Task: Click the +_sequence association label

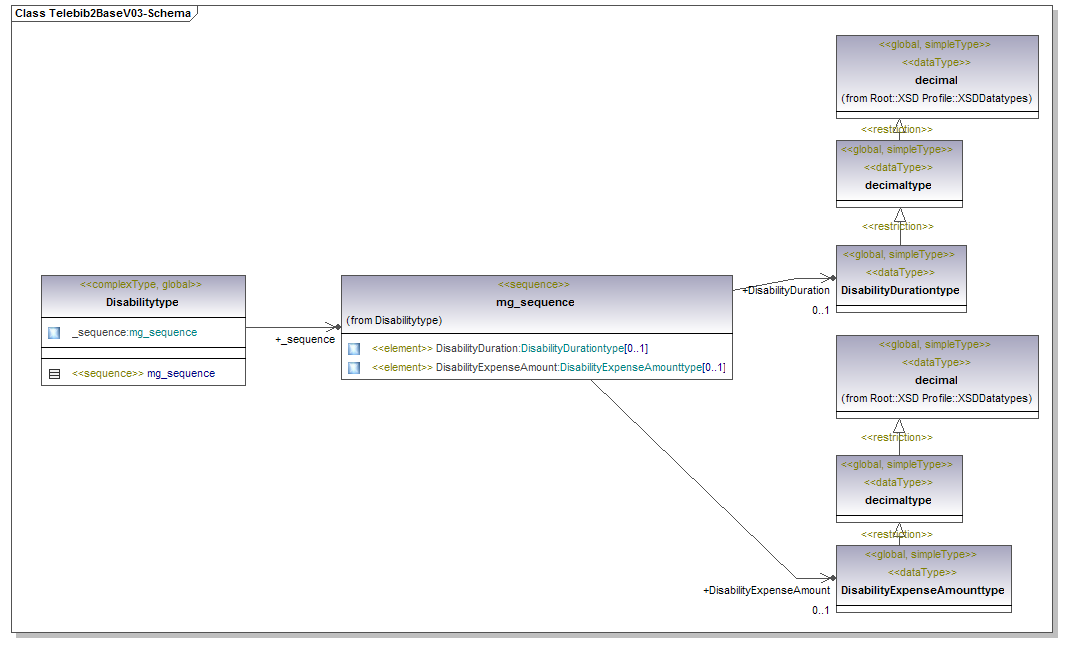Action: pos(305,340)
